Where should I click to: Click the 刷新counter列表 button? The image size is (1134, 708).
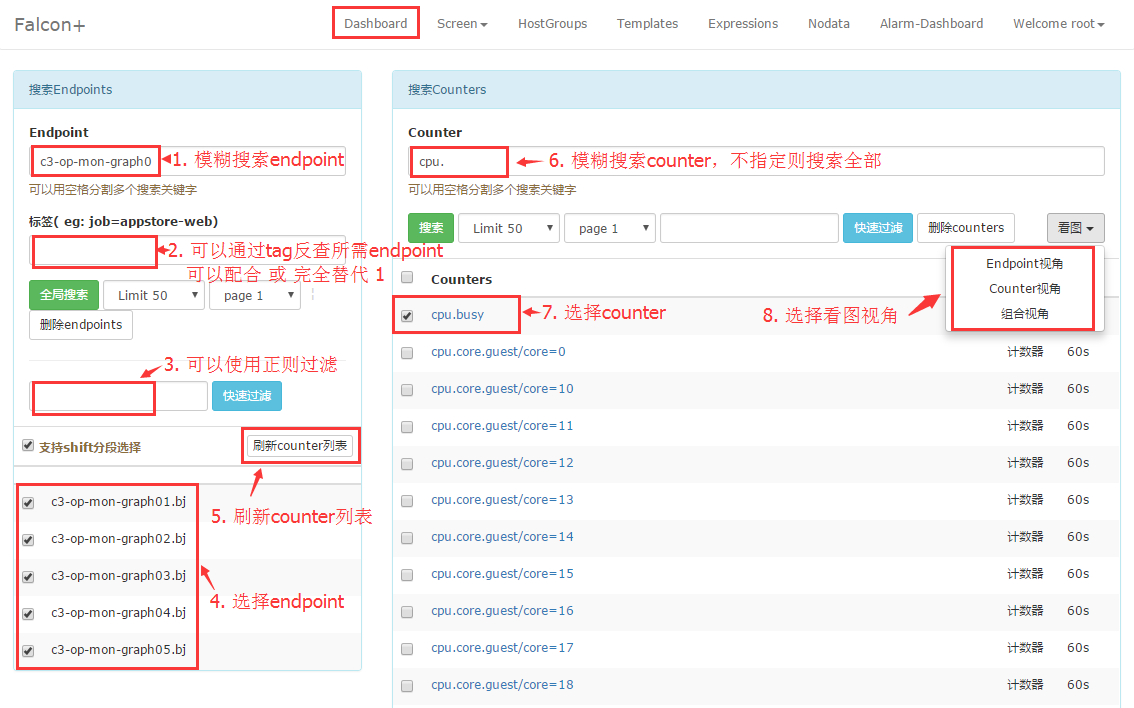[x=300, y=445]
